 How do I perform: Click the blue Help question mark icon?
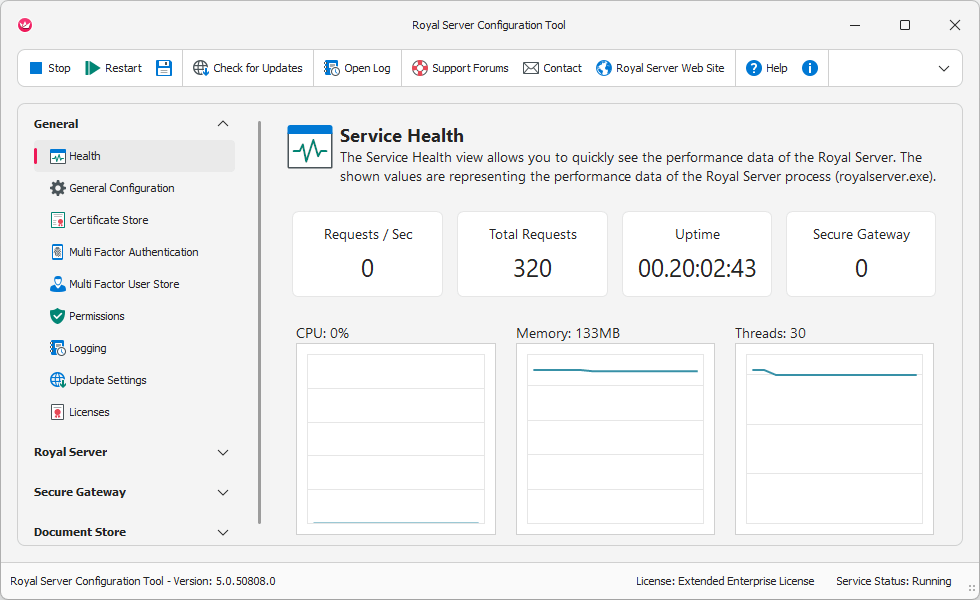coord(754,68)
